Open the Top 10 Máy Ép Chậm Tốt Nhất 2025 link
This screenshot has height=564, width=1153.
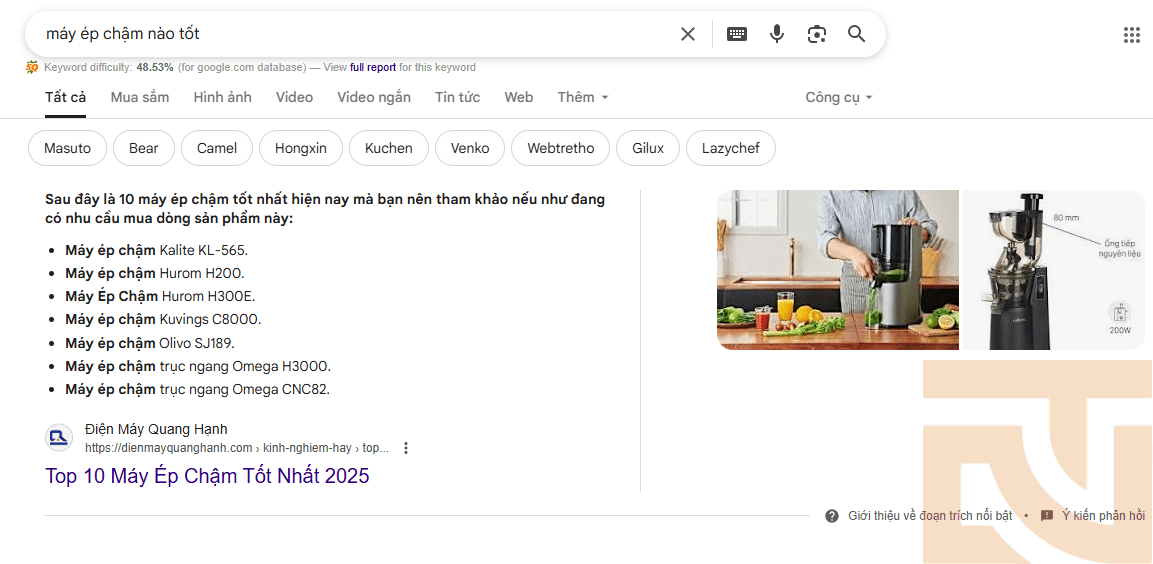(207, 476)
